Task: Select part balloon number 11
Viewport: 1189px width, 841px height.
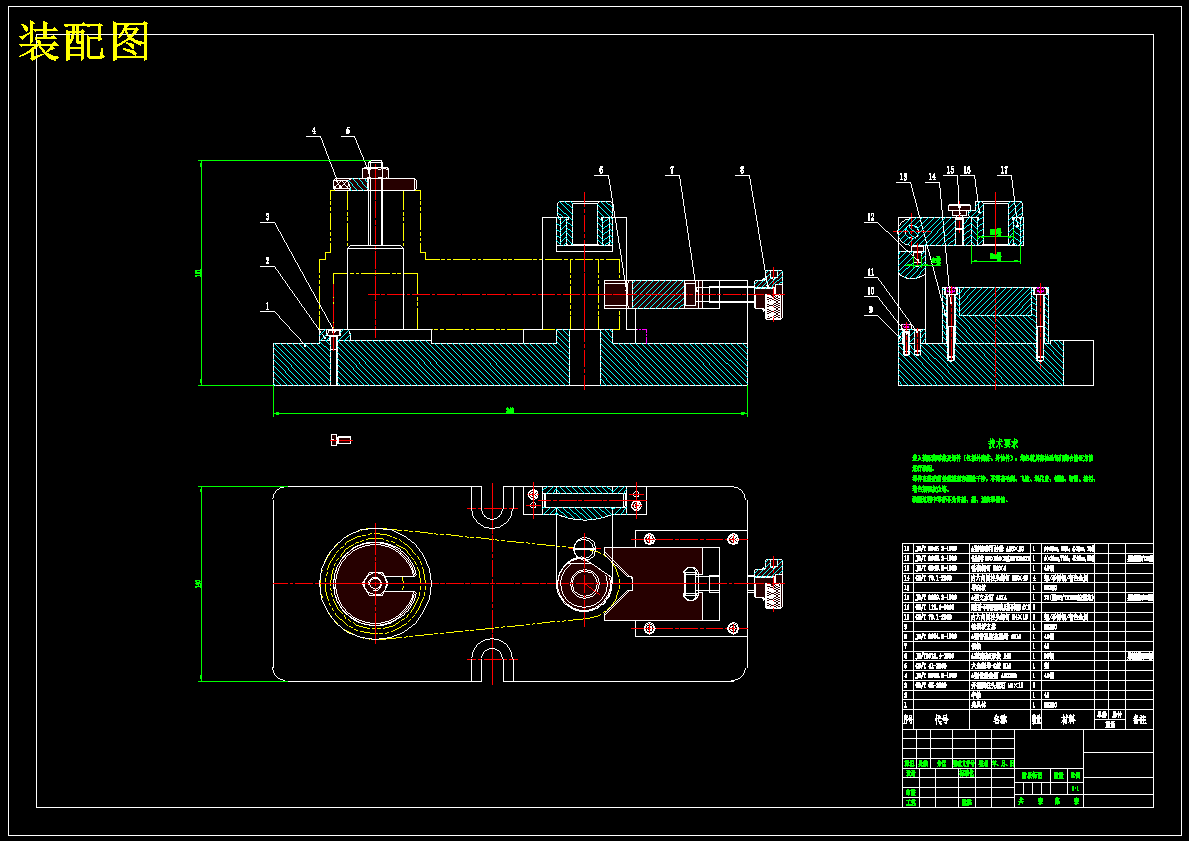Action: pos(871,271)
